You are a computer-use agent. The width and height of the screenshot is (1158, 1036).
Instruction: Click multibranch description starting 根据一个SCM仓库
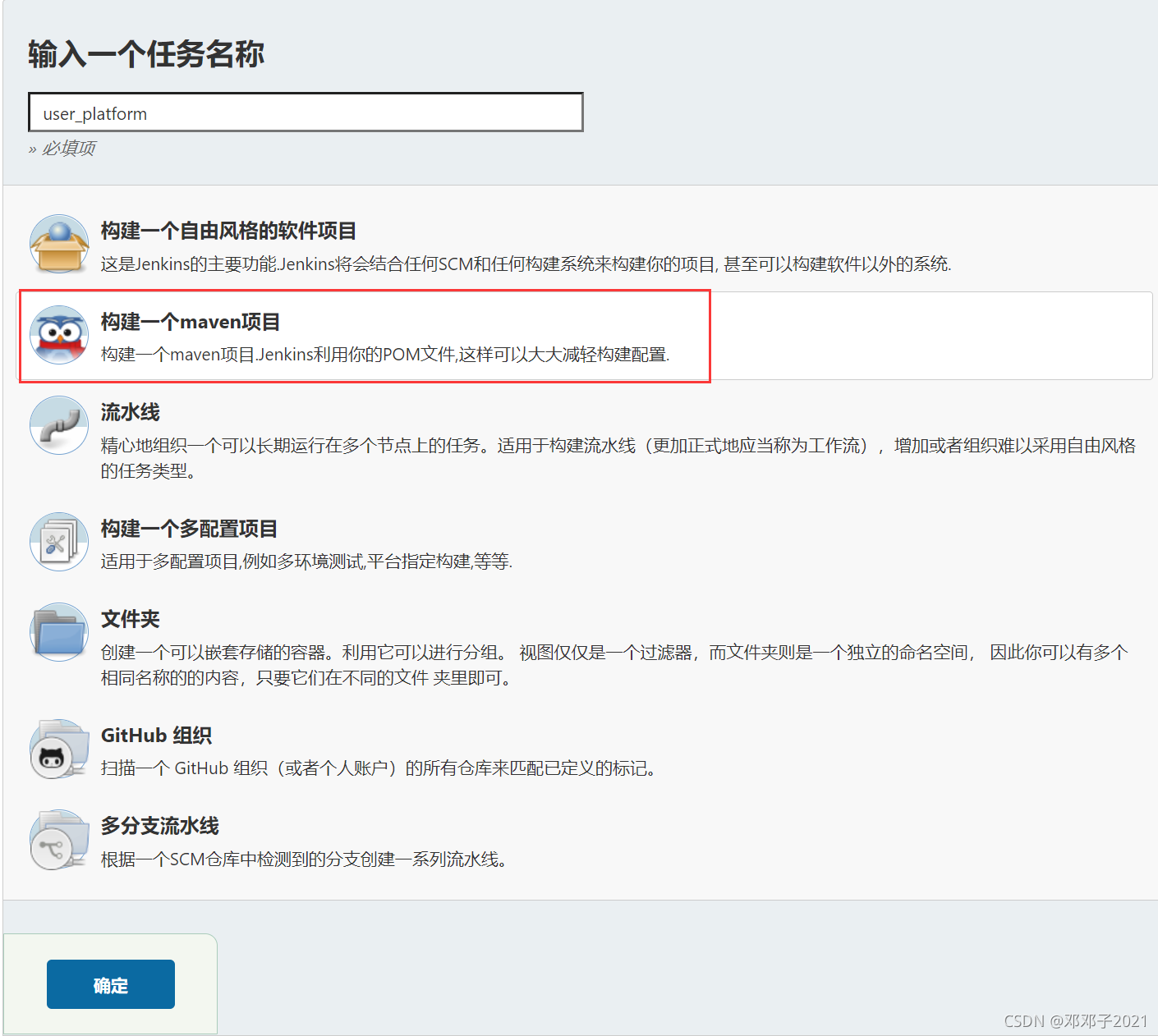coord(304,860)
